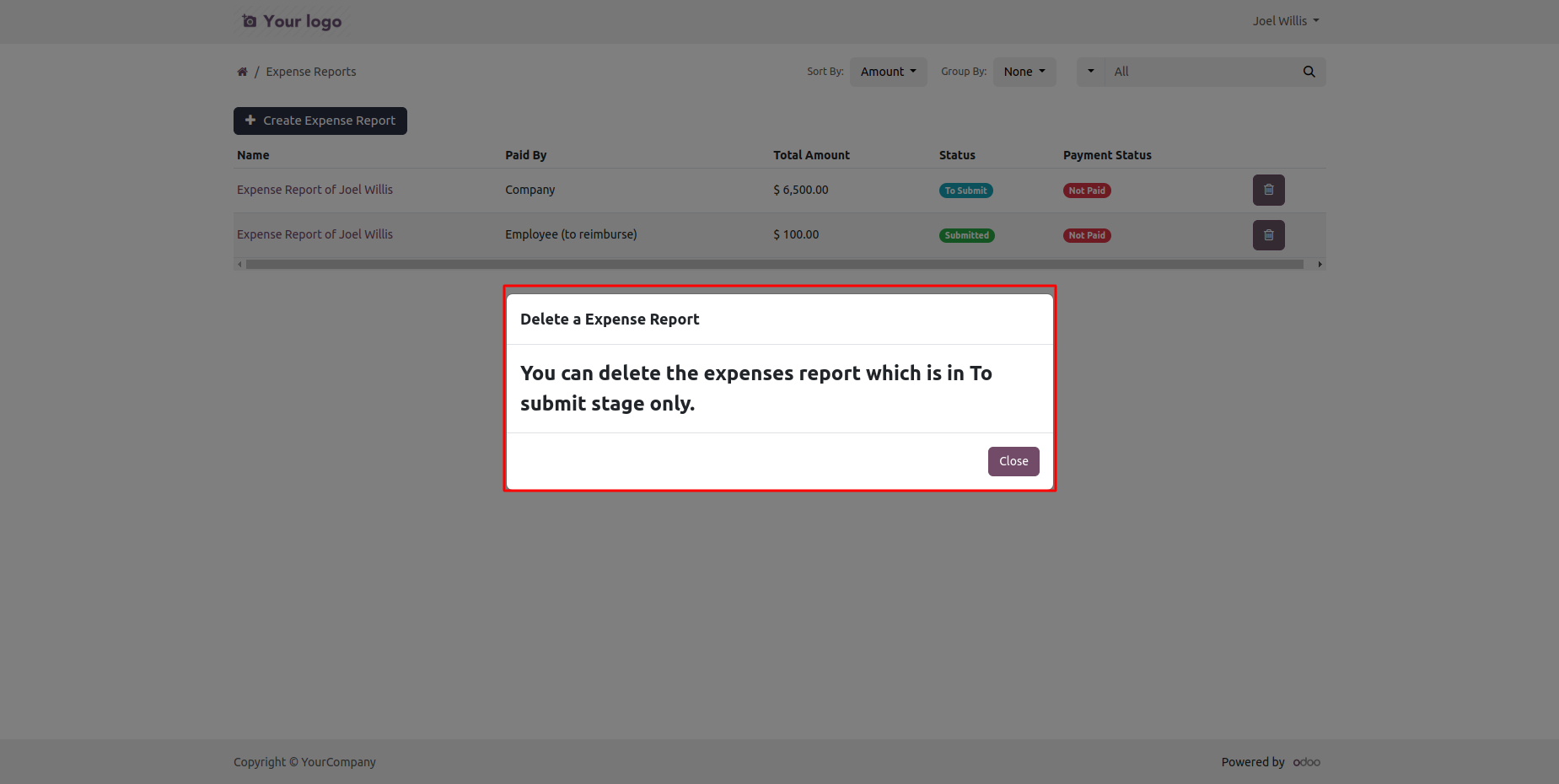The height and width of the screenshot is (784, 1559).
Task: Click the Delete a Expense Report dialog title
Action: [610, 320]
